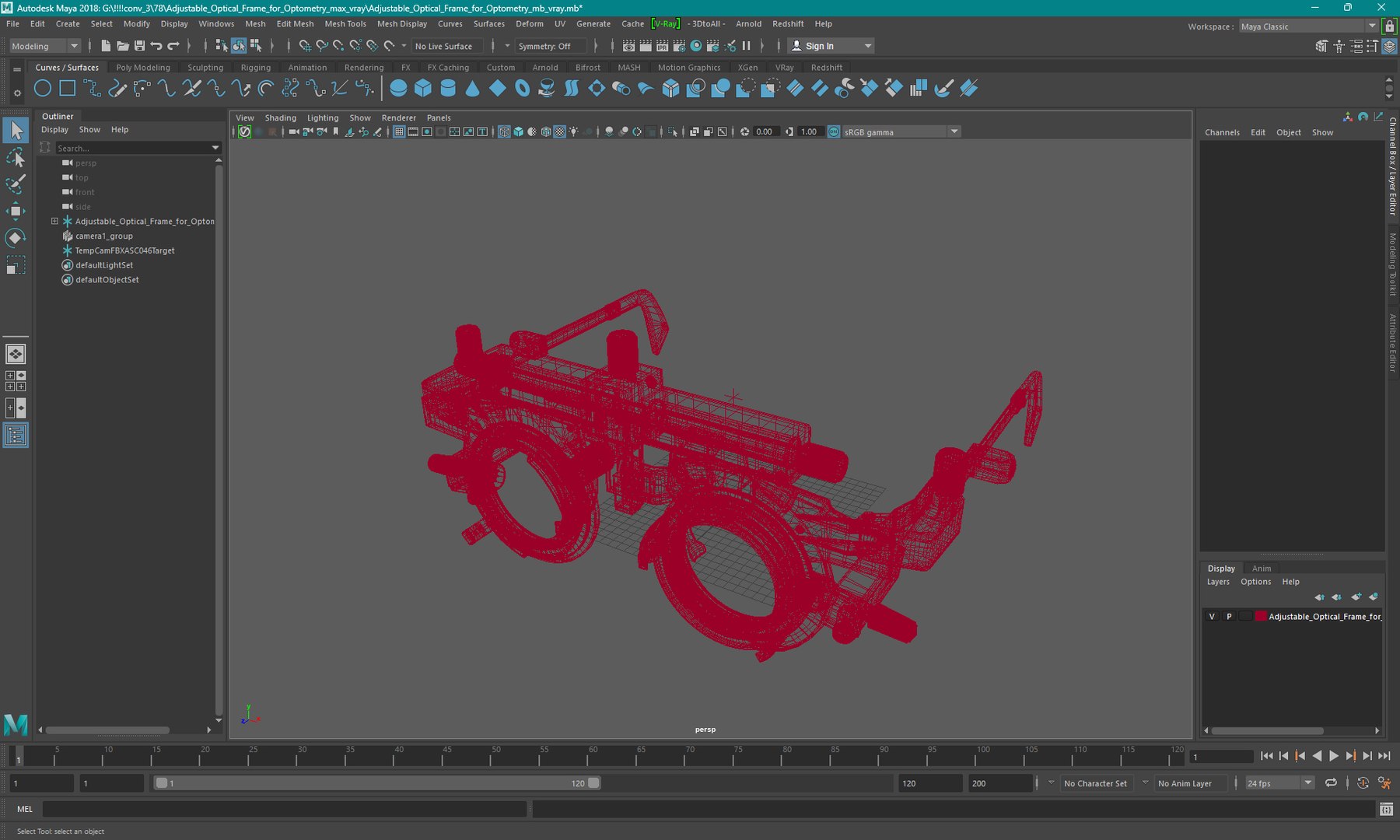Click the red layer color swatch
The height and width of the screenshot is (840, 1400).
[x=1260, y=616]
